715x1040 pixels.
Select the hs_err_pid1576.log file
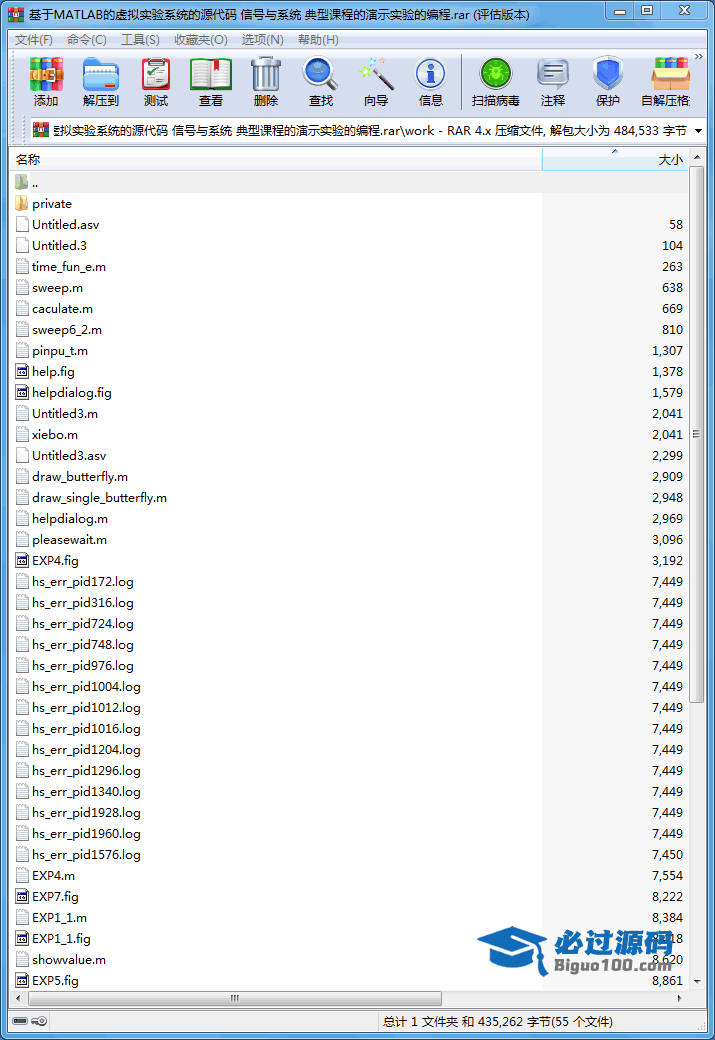(86, 855)
